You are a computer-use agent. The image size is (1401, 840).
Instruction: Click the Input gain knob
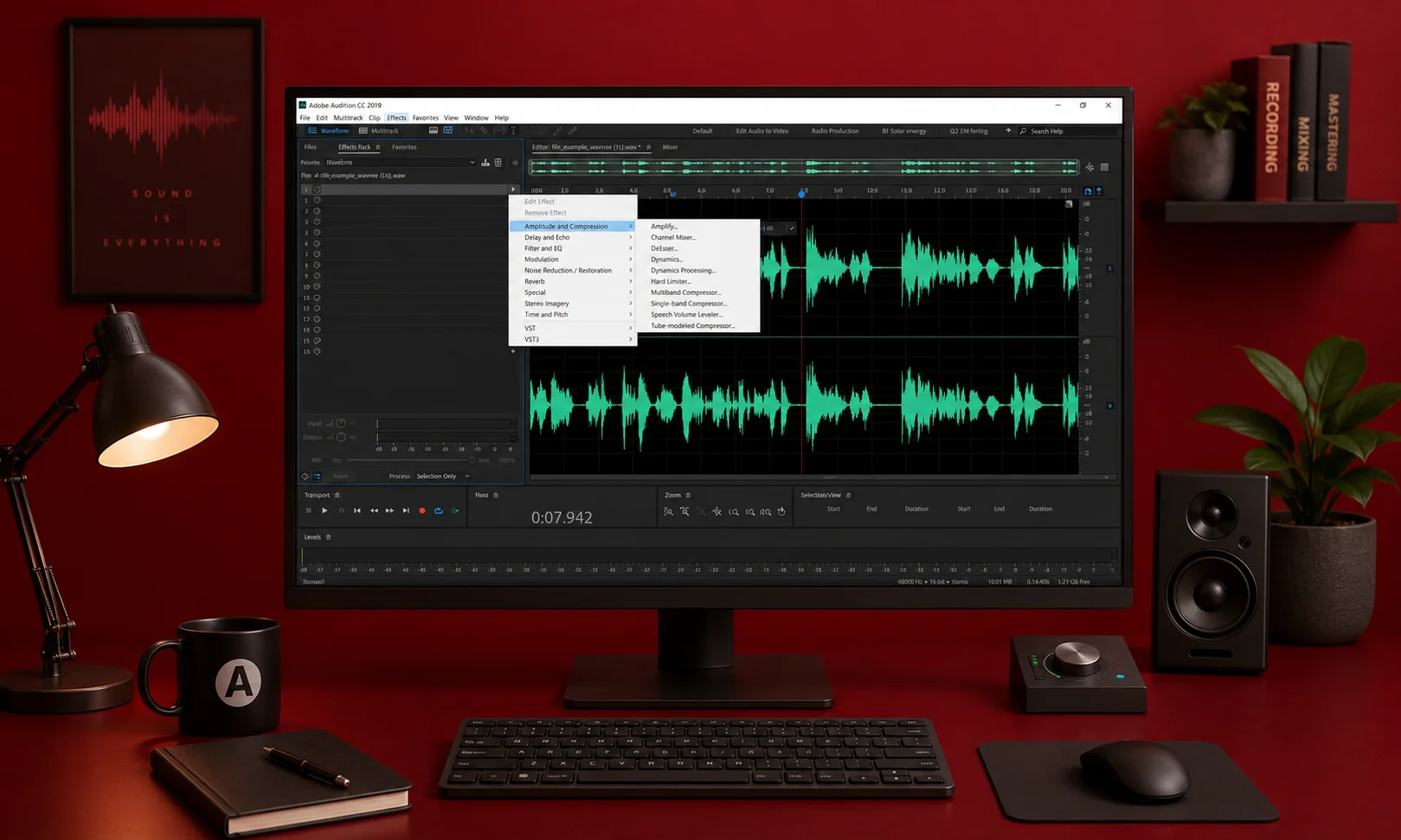[x=341, y=424]
